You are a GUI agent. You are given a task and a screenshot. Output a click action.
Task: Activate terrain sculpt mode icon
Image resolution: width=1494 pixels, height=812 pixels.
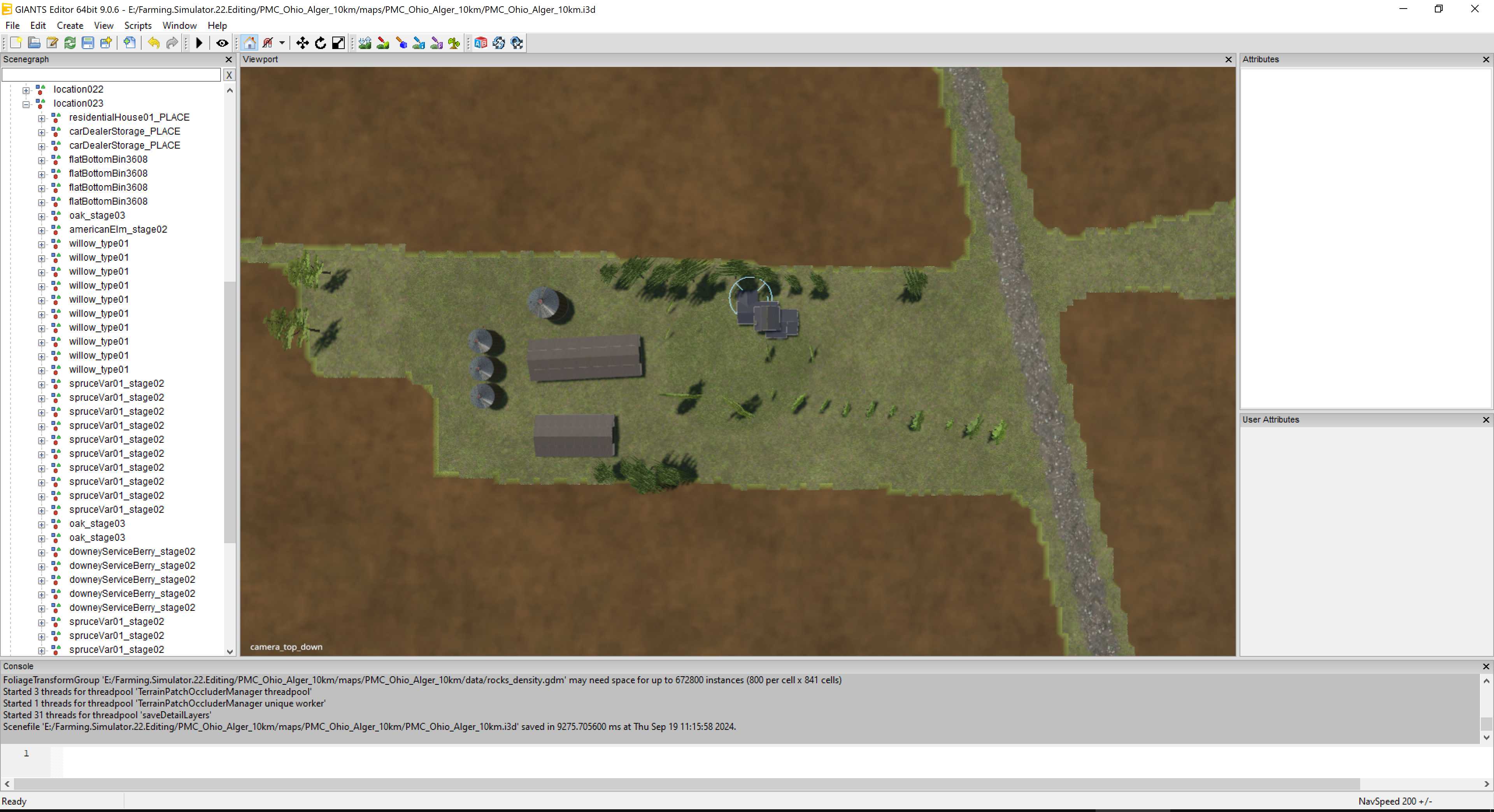tap(365, 43)
